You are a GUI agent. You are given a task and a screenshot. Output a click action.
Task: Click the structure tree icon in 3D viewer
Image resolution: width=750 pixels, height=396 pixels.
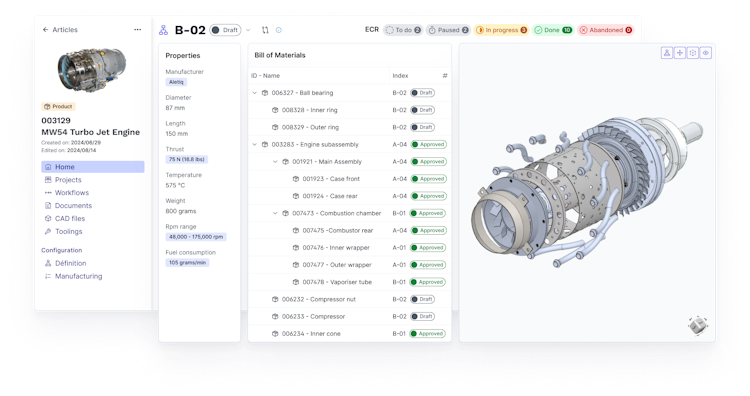[667, 53]
